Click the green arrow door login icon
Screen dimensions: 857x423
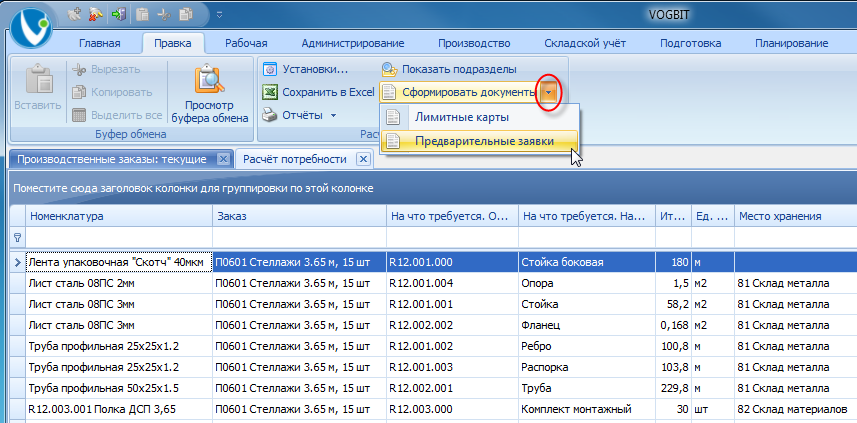click(119, 15)
